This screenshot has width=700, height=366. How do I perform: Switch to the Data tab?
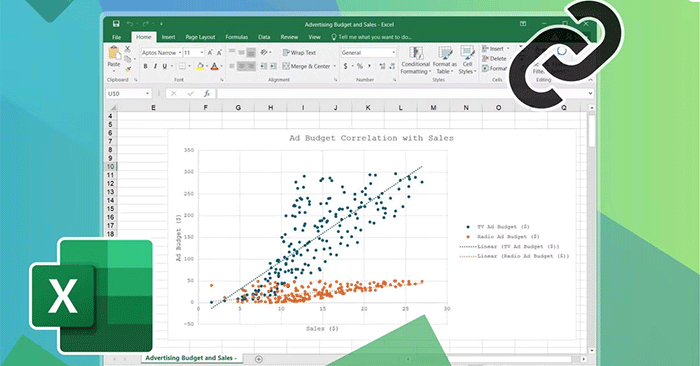pos(264,37)
